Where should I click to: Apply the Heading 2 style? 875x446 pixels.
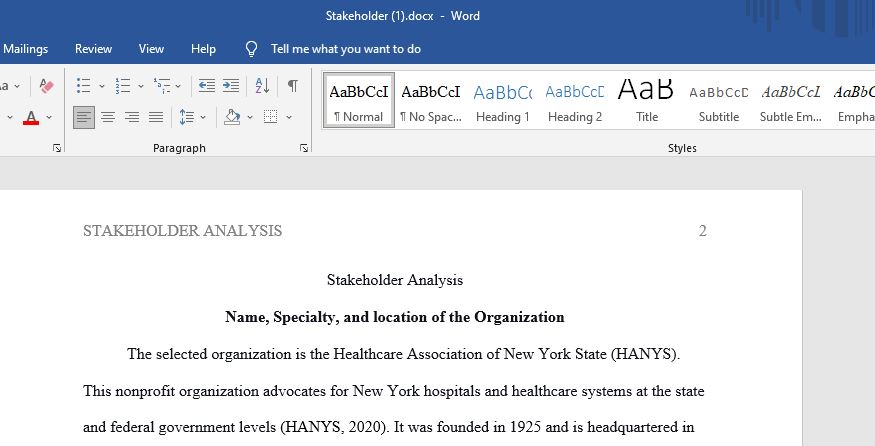click(575, 100)
